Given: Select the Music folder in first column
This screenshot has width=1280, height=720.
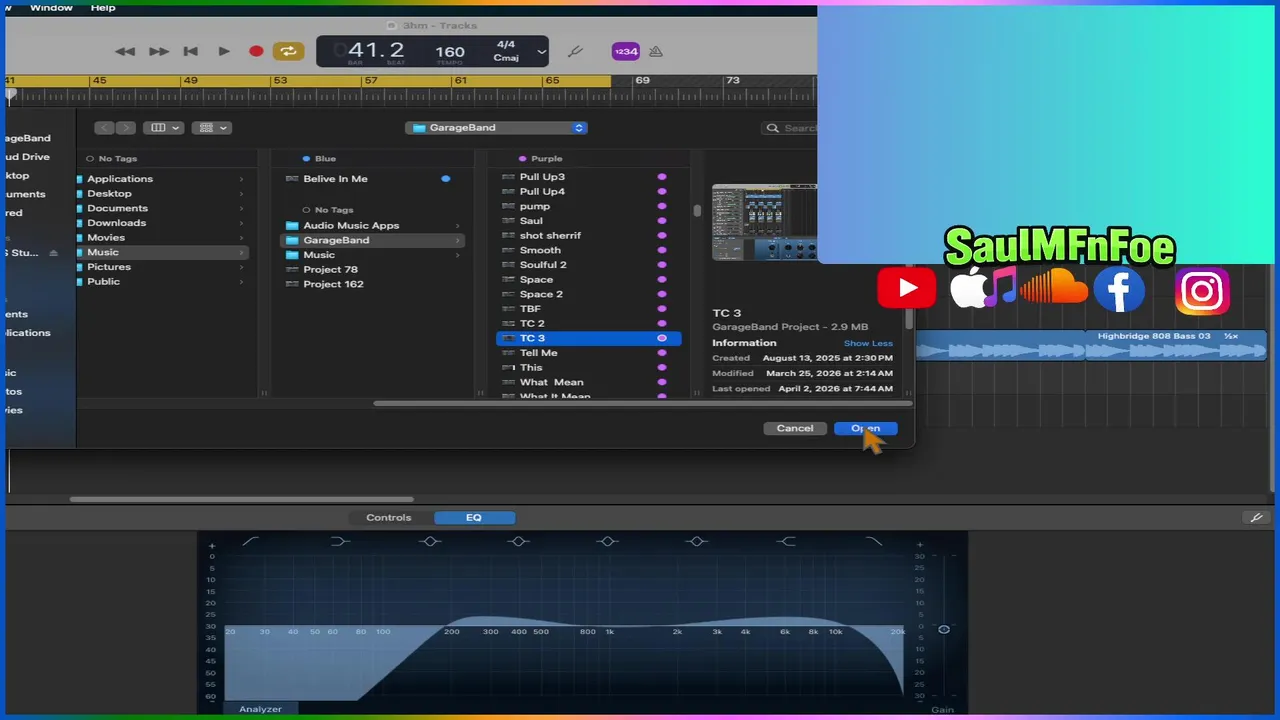Looking at the screenshot, I should click(x=162, y=252).
